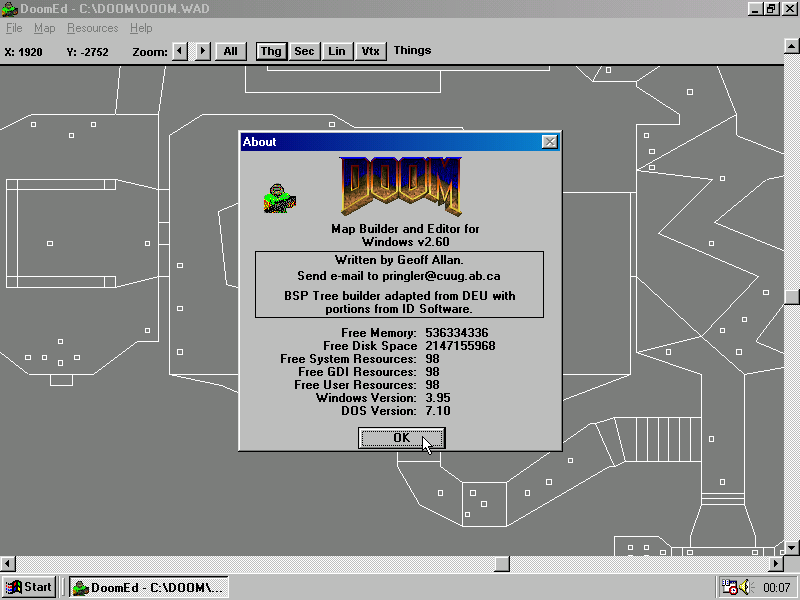This screenshot has height=600, width=800.
Task: Select the DoomEd taskbar button
Action: [149, 587]
